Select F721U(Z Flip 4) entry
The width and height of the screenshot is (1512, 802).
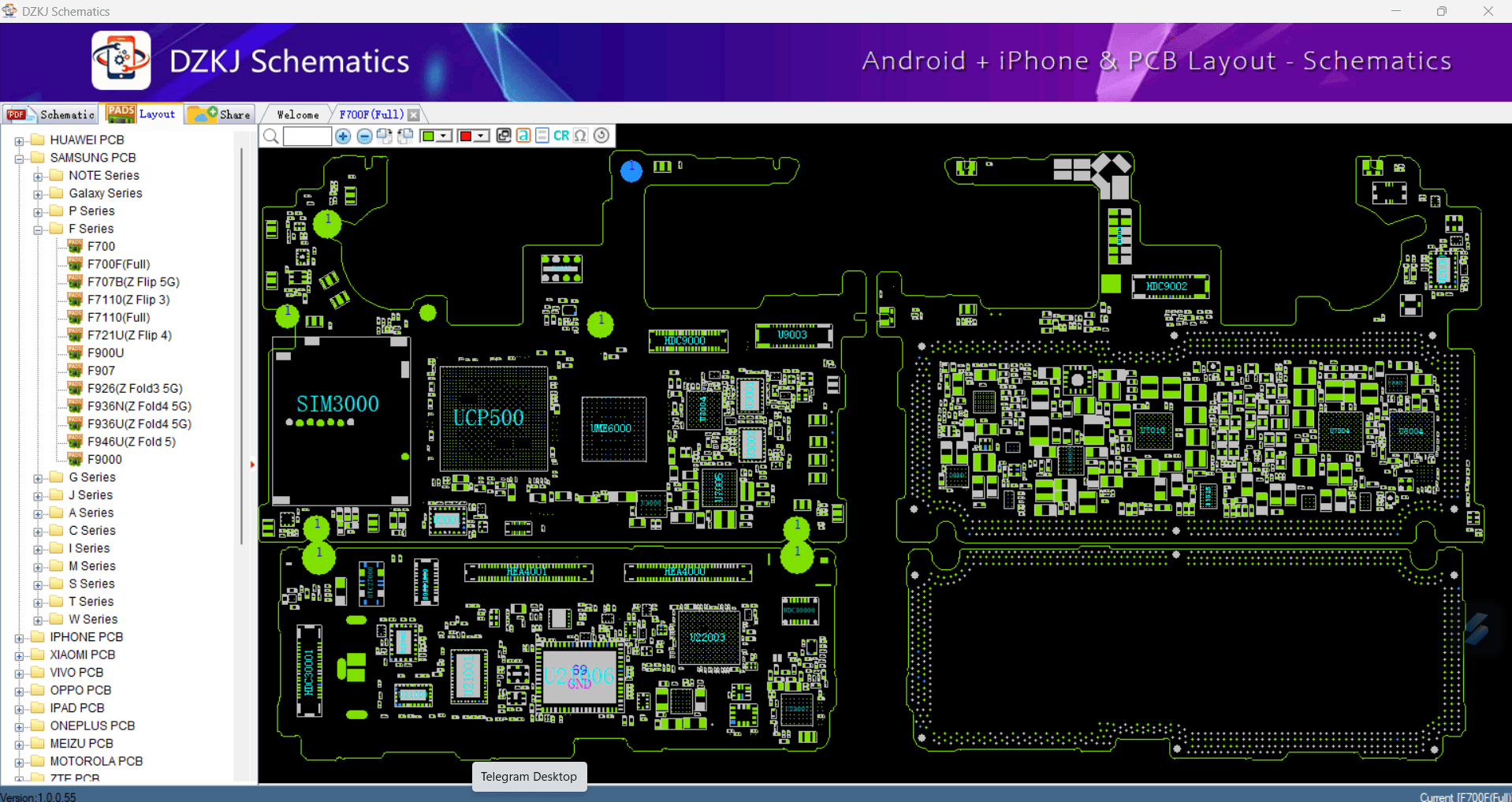tap(129, 335)
